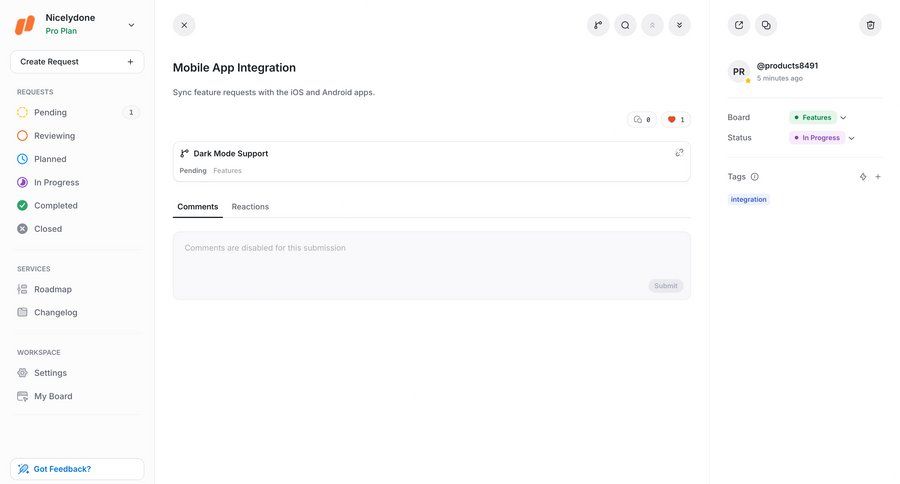Open the Got Feedback? link
The width and height of the screenshot is (900, 484).
pos(77,469)
